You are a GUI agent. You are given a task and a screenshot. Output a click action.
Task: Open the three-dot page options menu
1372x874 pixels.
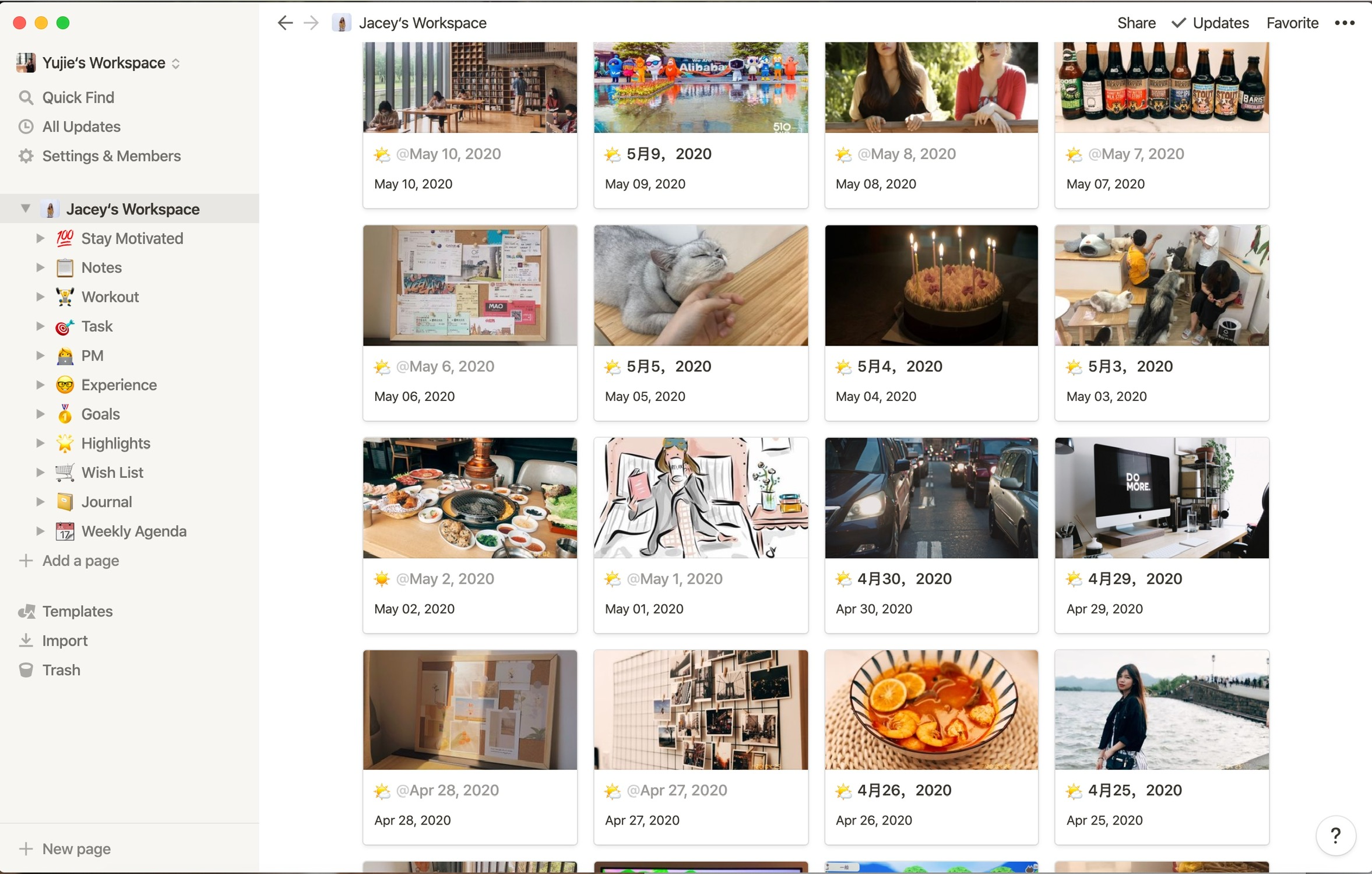click(1344, 23)
